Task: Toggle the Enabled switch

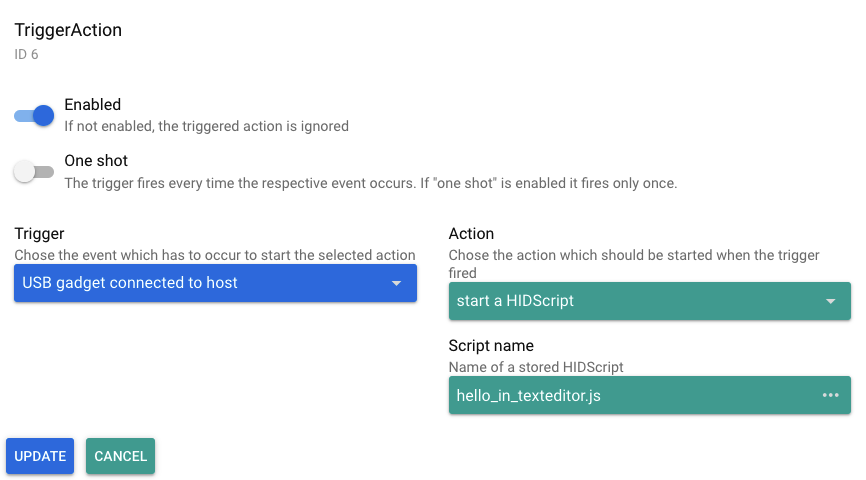Action: click(x=34, y=116)
